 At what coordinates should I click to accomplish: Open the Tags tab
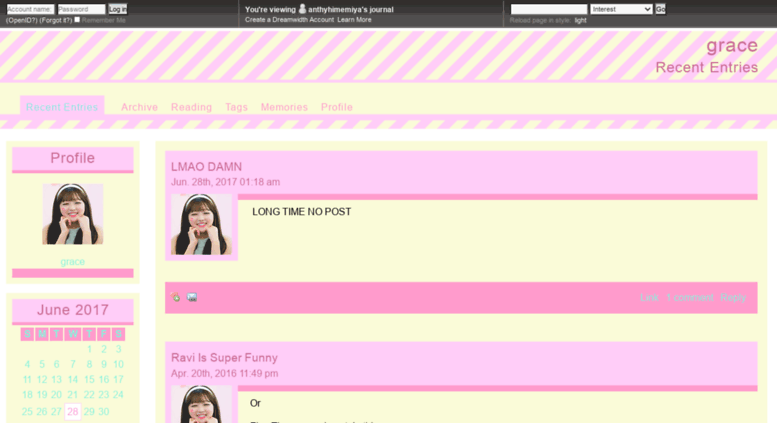236,107
